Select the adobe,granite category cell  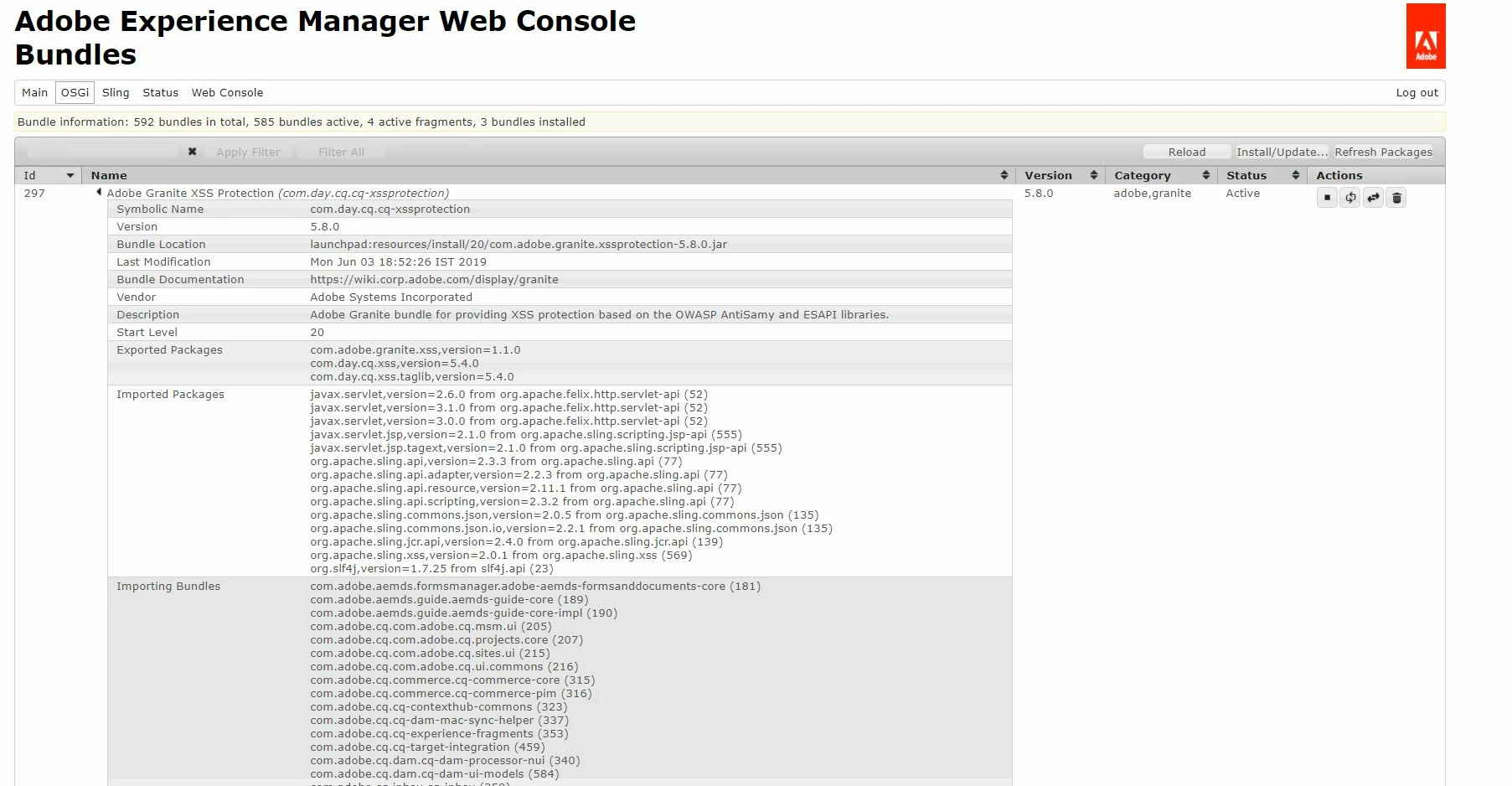point(1152,193)
